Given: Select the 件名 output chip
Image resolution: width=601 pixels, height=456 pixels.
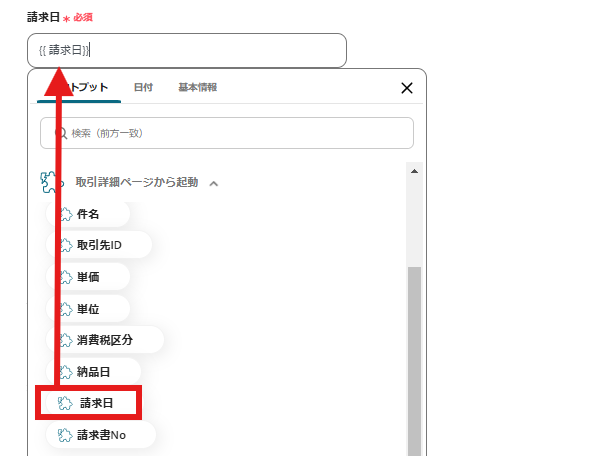Looking at the screenshot, I should (x=88, y=214).
